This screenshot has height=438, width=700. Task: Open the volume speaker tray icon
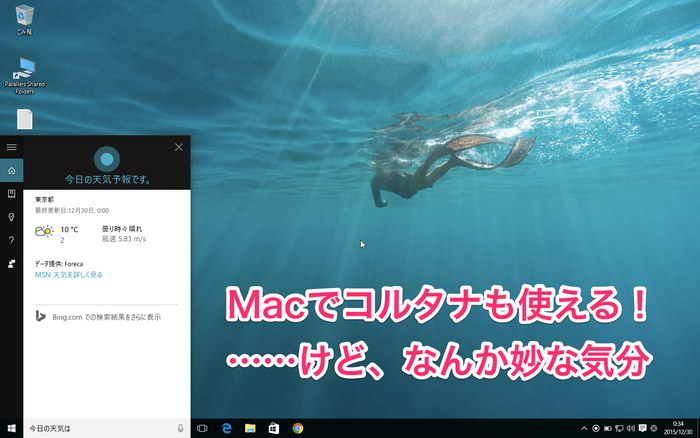[x=630, y=428]
